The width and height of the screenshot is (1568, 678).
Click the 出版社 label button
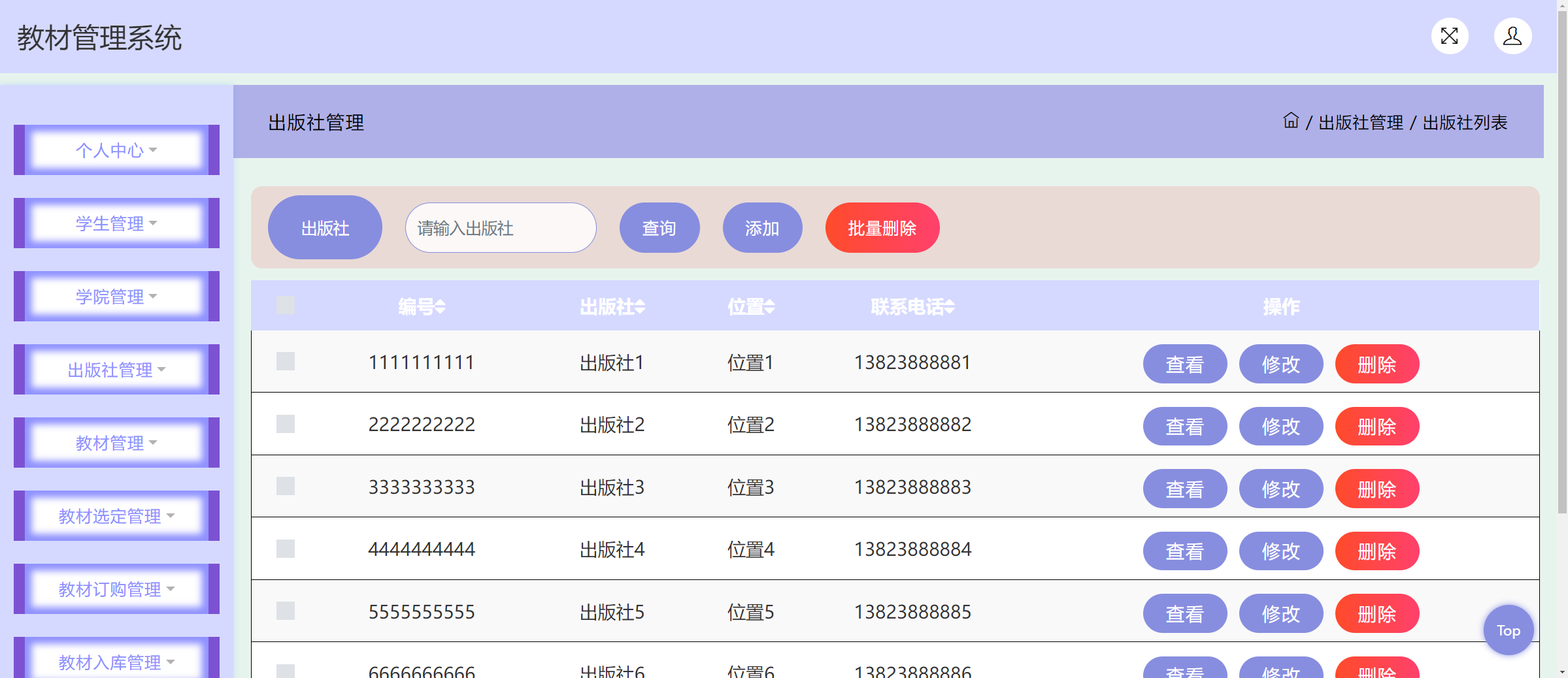click(x=325, y=228)
